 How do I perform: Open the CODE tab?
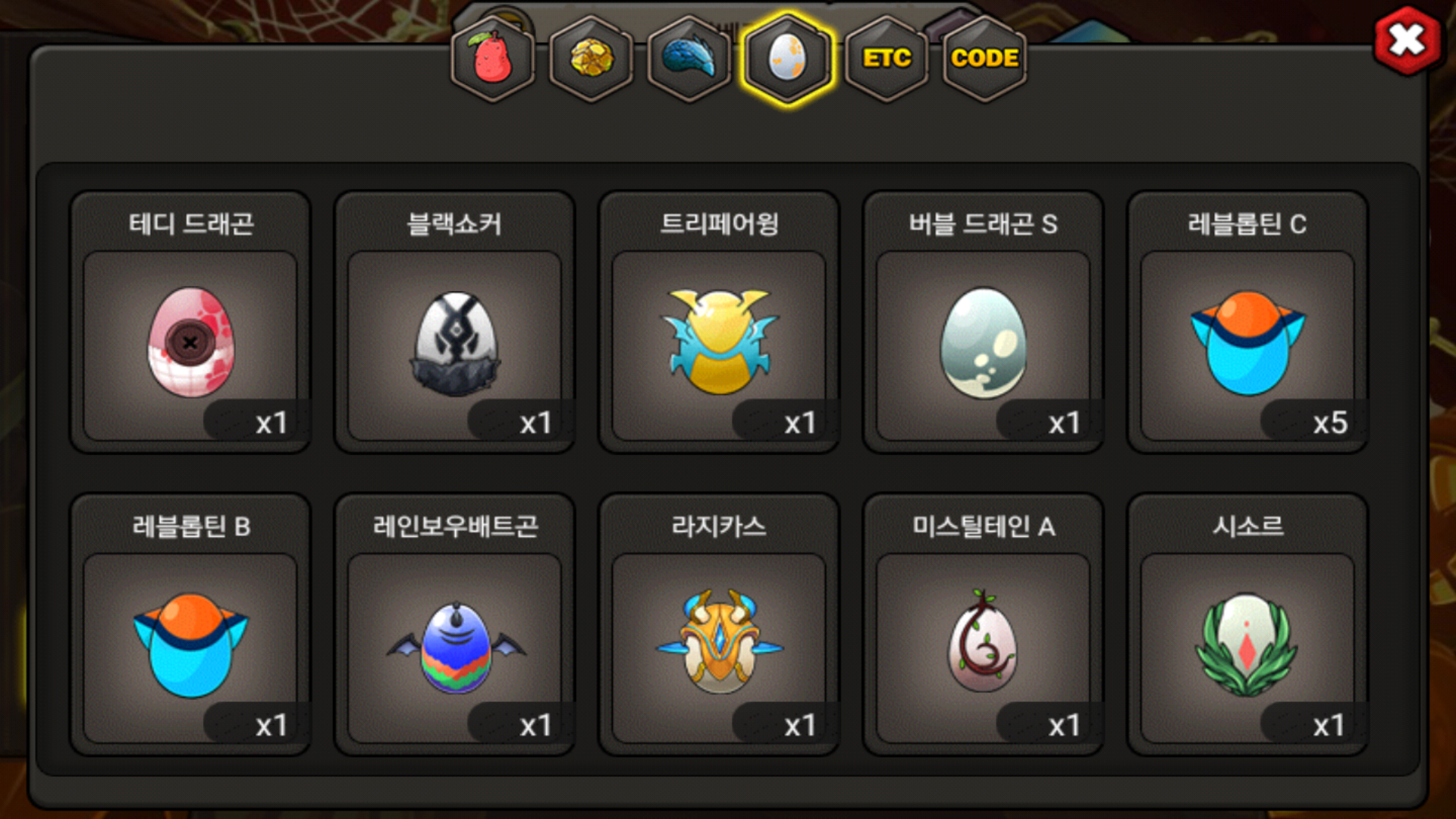click(x=984, y=58)
